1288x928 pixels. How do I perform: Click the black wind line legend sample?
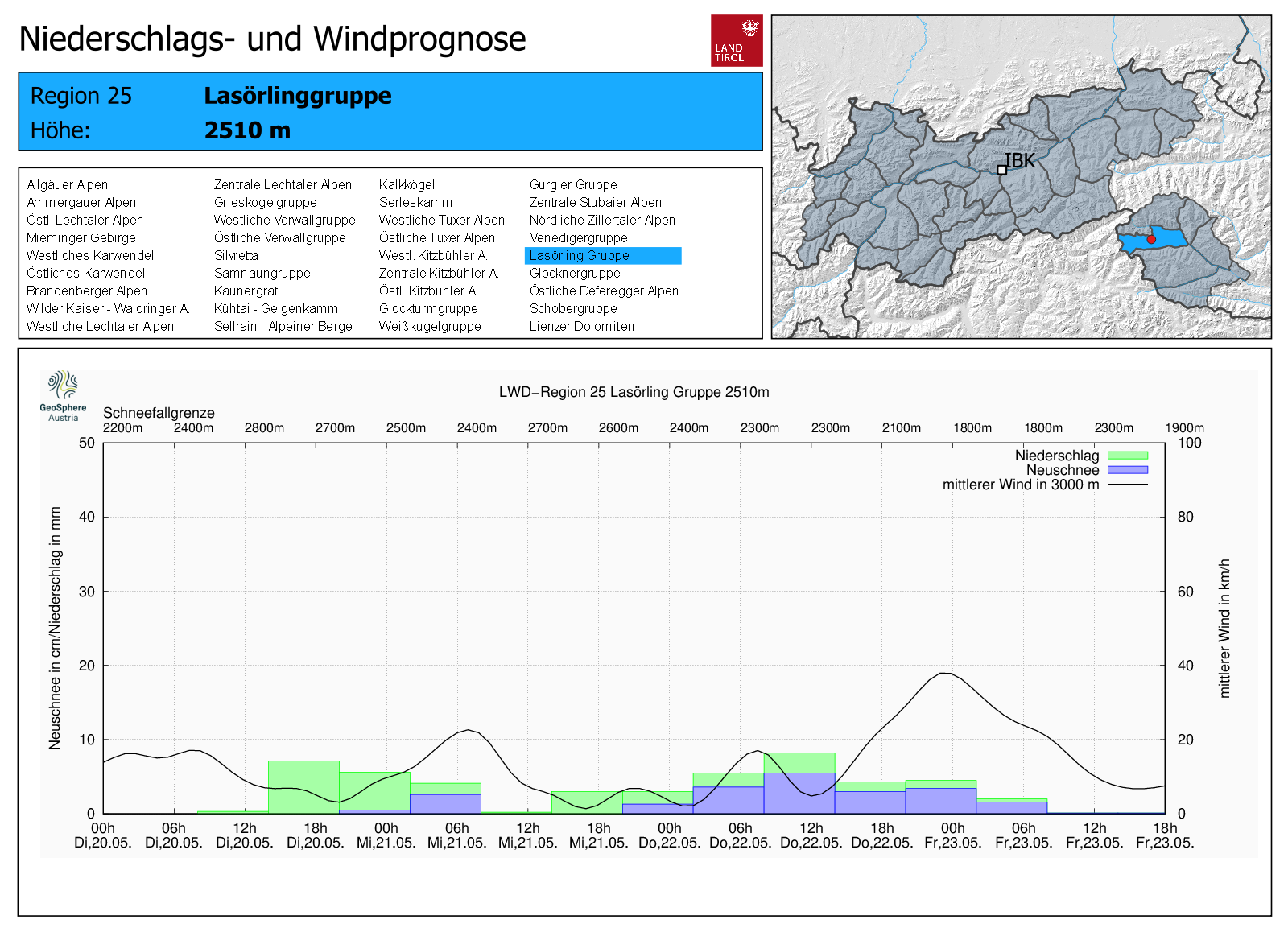(1127, 485)
